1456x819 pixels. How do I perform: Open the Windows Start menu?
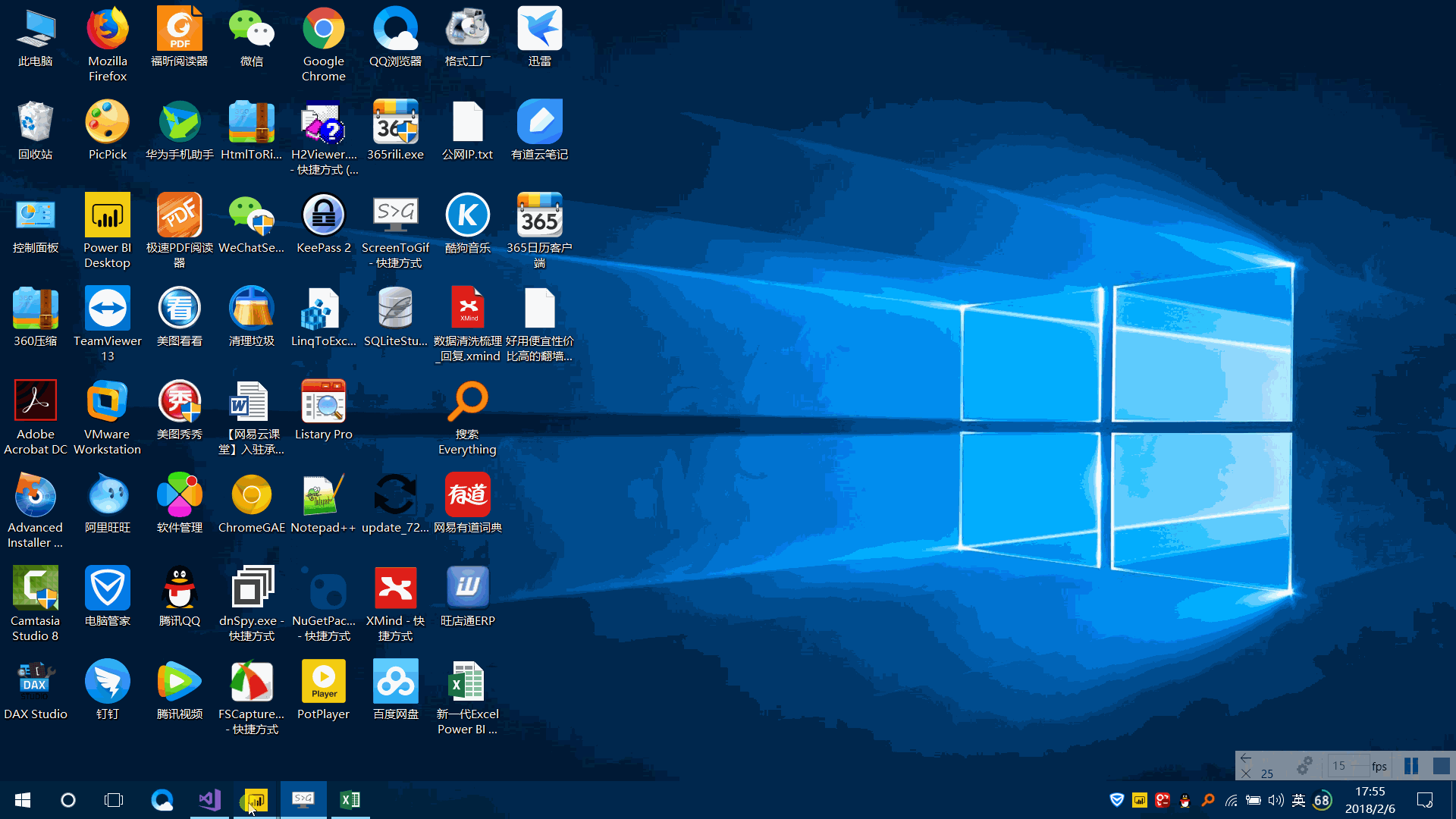(x=23, y=800)
